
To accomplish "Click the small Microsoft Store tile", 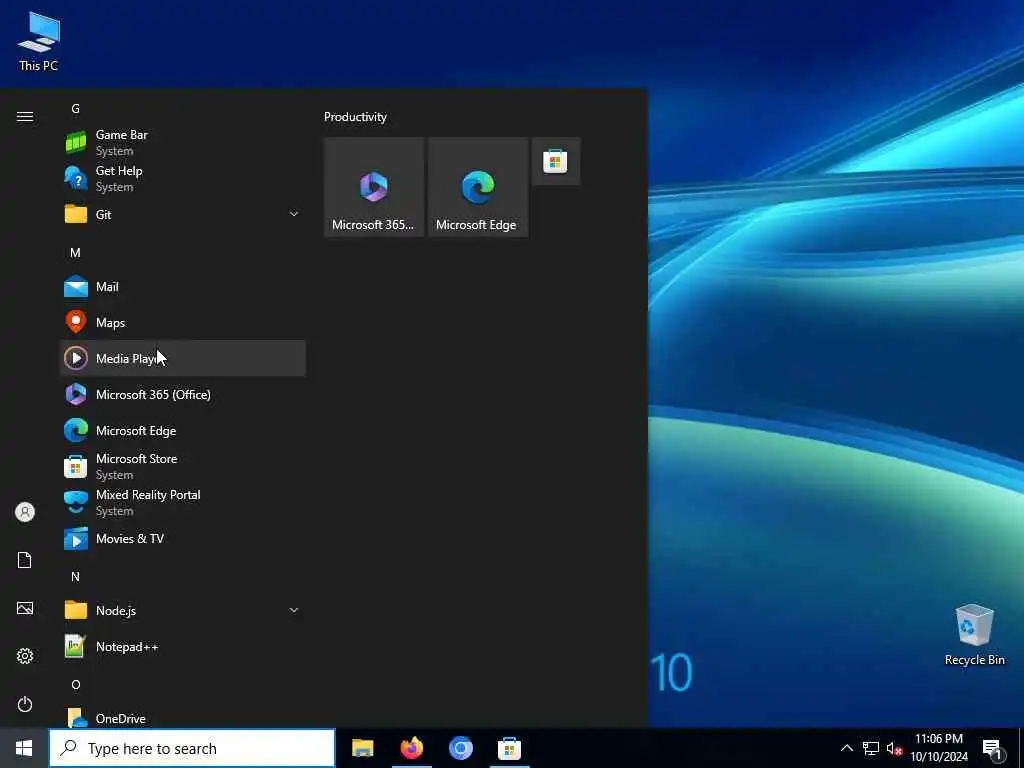I will [x=556, y=161].
